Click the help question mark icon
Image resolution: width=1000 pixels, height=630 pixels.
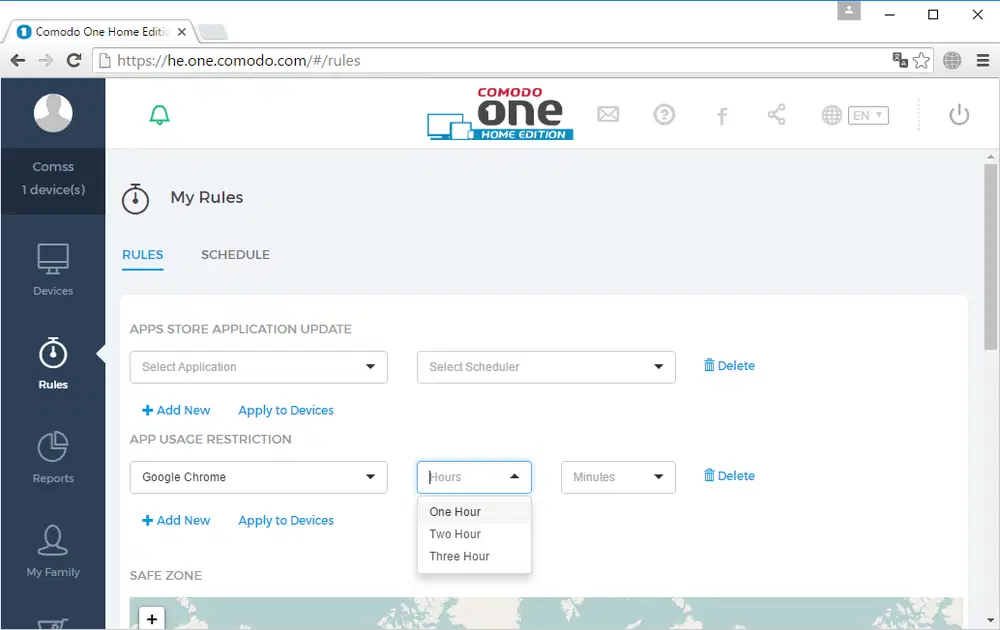pos(664,115)
